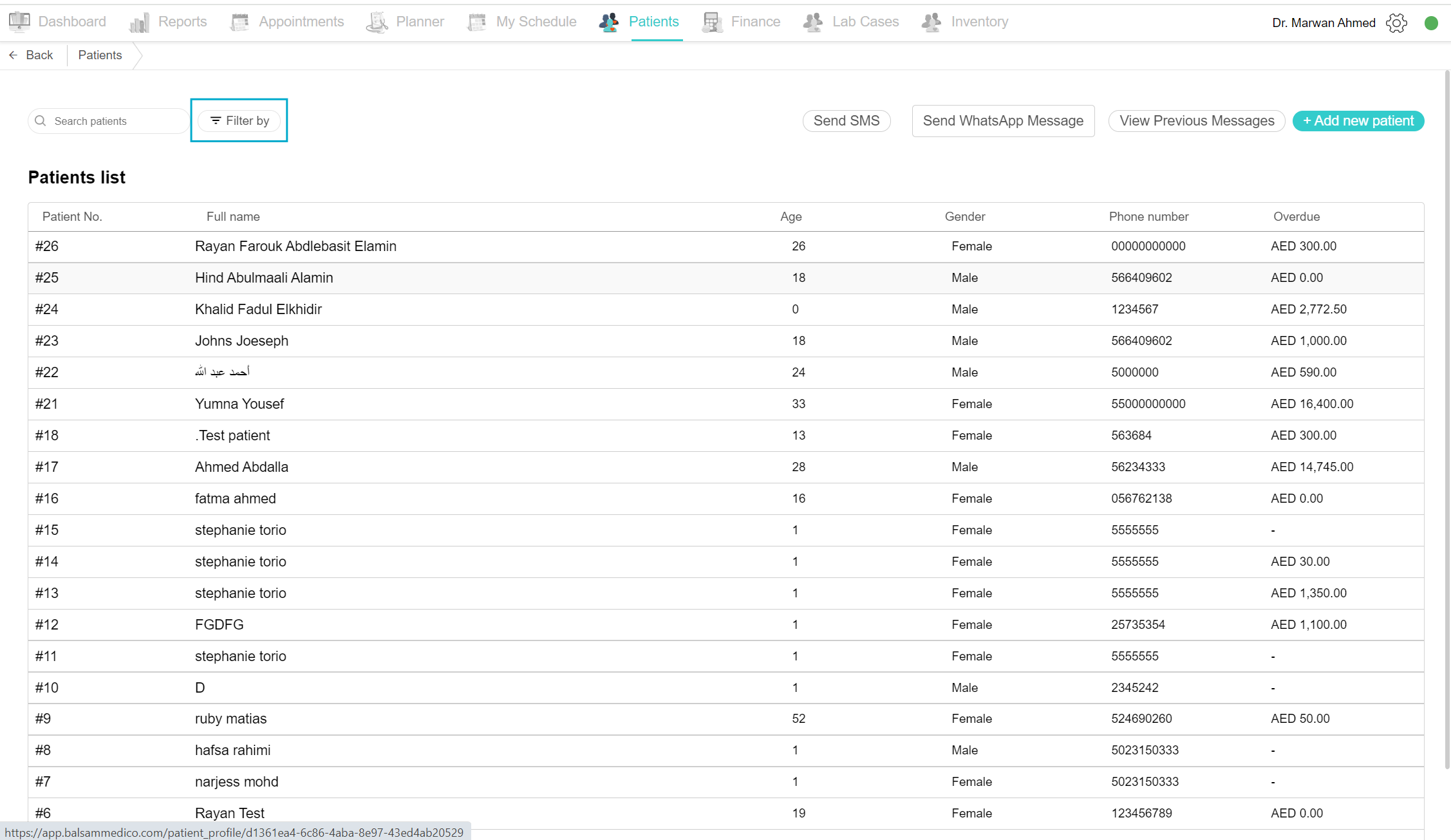Click overdue amount AED 2,772.50

(1308, 310)
